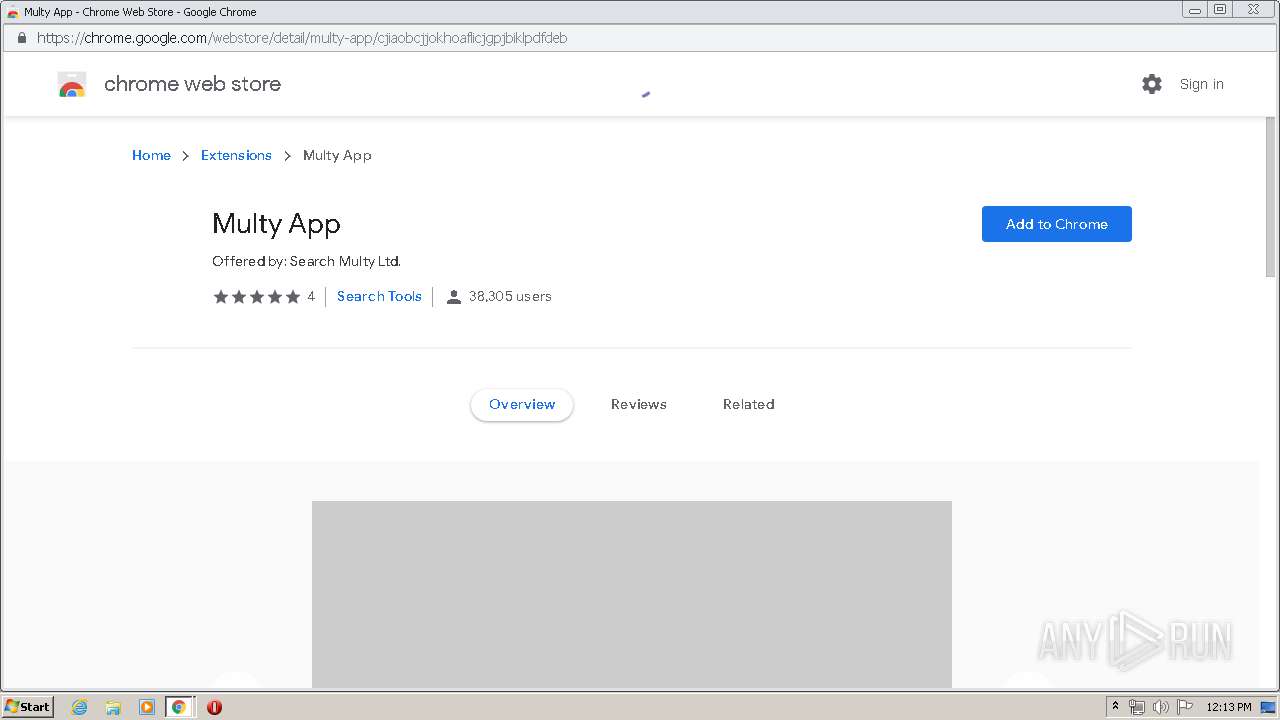Click the '38,305 users' text
Image resolution: width=1280 pixels, height=720 pixels.
(x=510, y=296)
